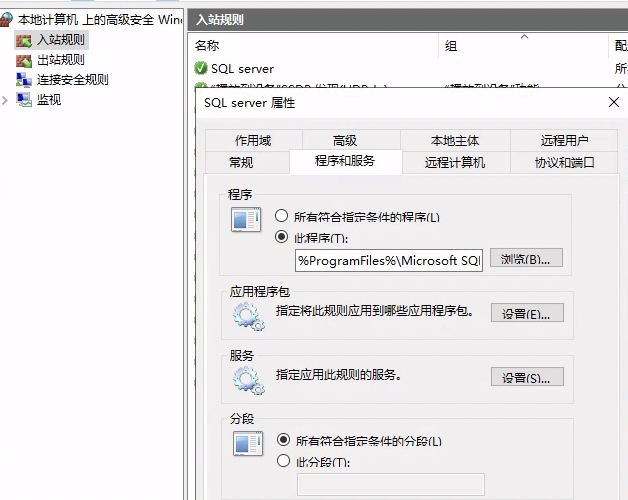Select 所有符合指定条件的分段 radio option
Screen dimensions: 628x500
click(283, 440)
